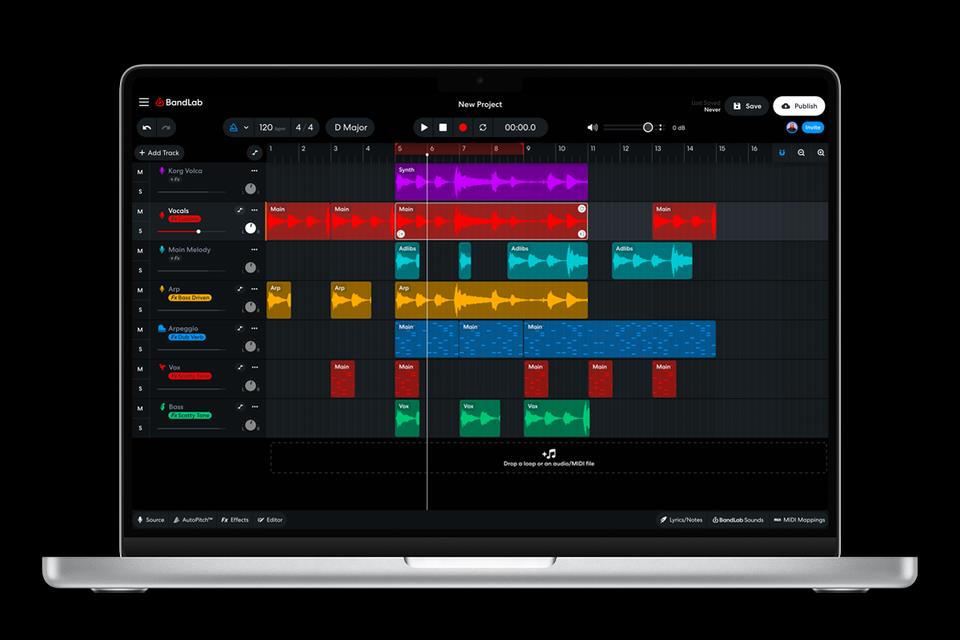The width and height of the screenshot is (960, 640).
Task: Mute the Korg Volca track
Action: 140,172
